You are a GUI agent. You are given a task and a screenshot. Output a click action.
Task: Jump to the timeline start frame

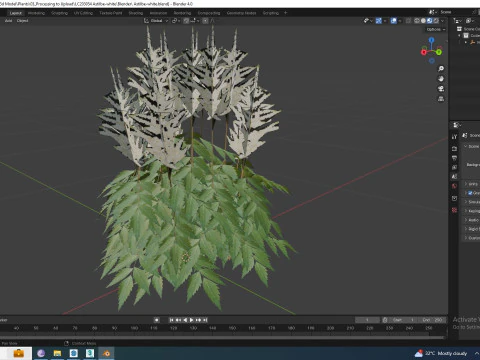tap(171, 320)
